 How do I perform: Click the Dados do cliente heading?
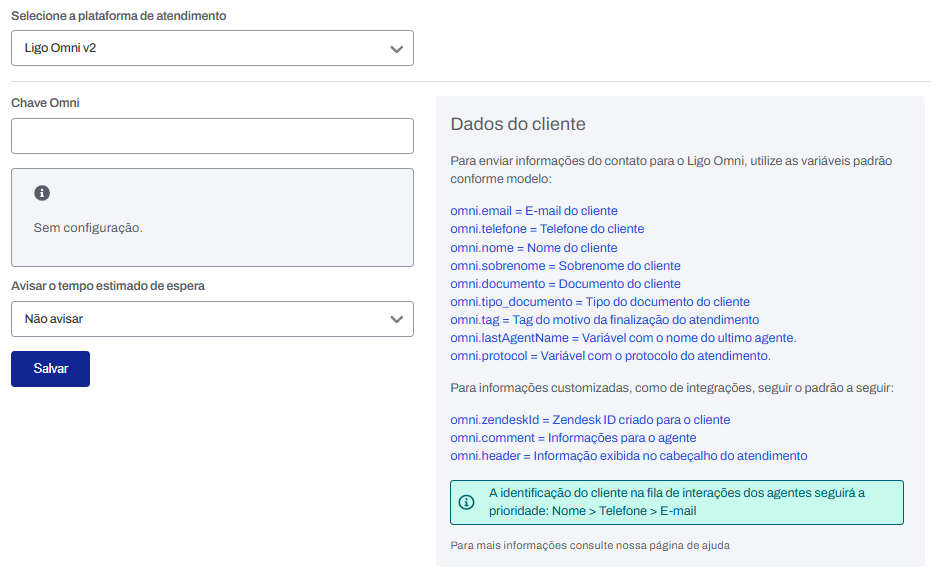tap(518, 124)
